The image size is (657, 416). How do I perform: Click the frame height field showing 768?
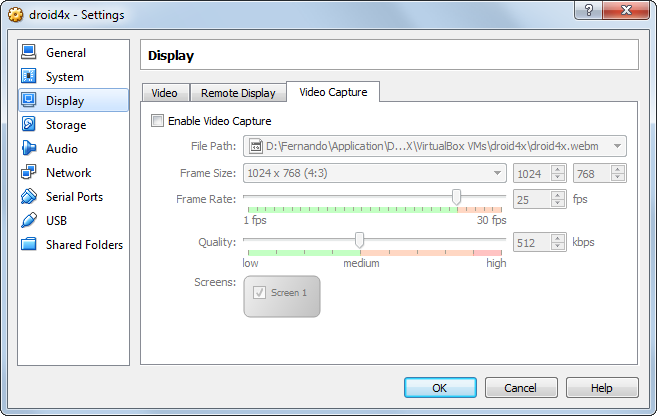coord(592,173)
